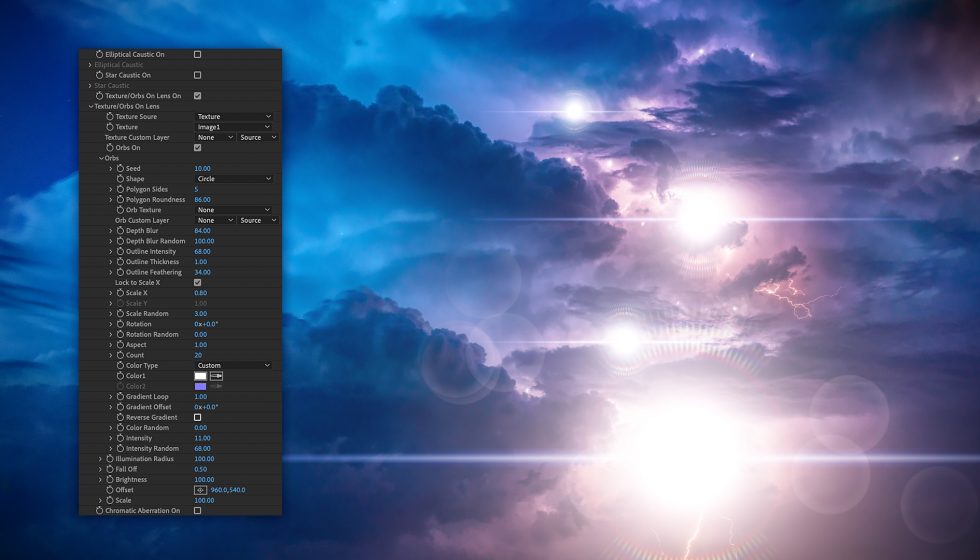Click the Count value 20
This screenshot has width=980, height=560.
click(x=198, y=355)
